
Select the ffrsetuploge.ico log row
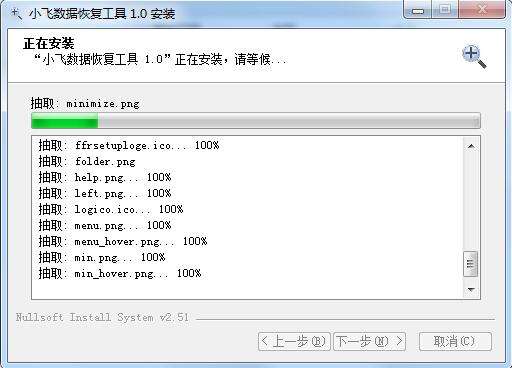[129, 145]
